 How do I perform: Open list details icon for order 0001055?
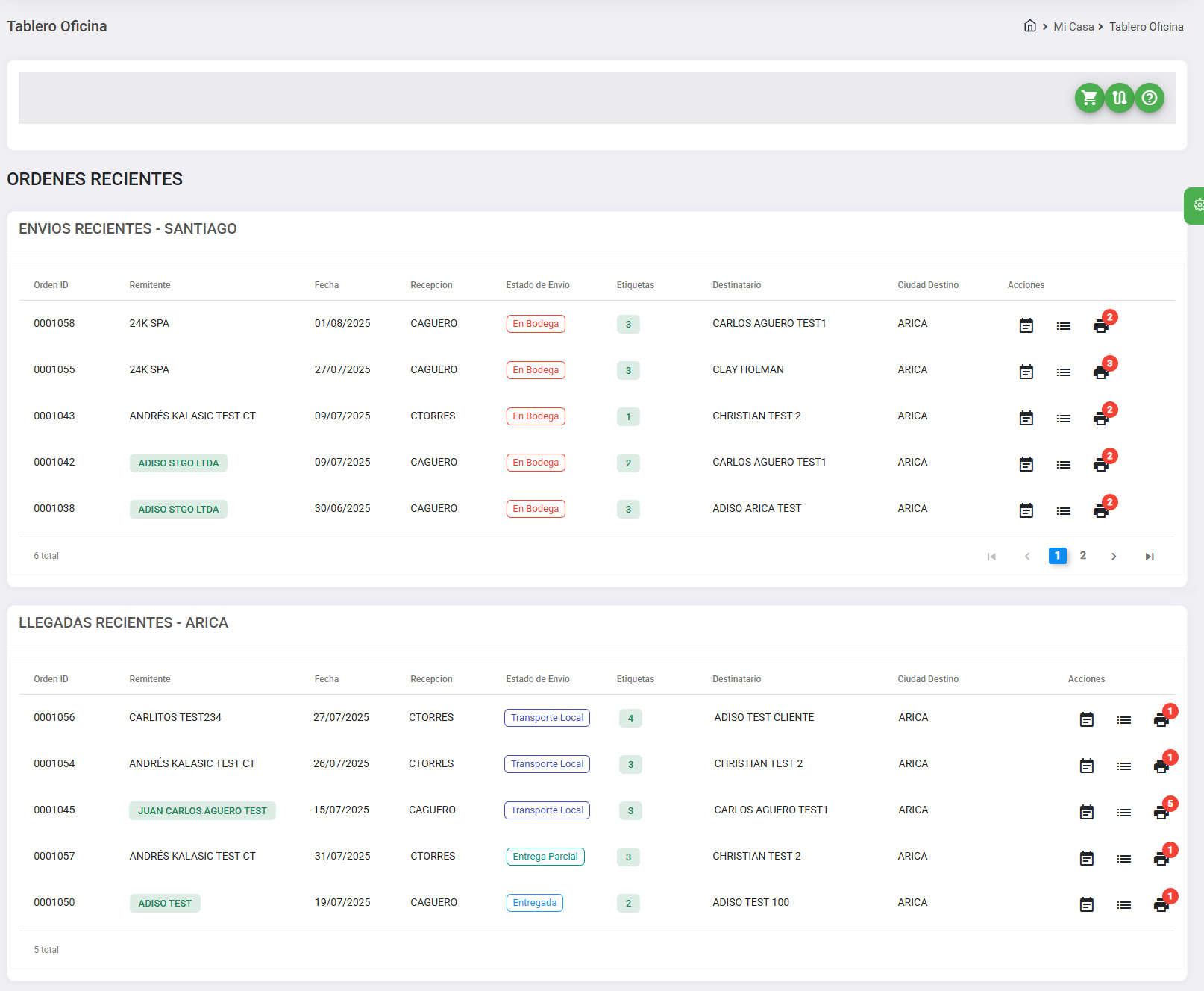pos(1063,372)
